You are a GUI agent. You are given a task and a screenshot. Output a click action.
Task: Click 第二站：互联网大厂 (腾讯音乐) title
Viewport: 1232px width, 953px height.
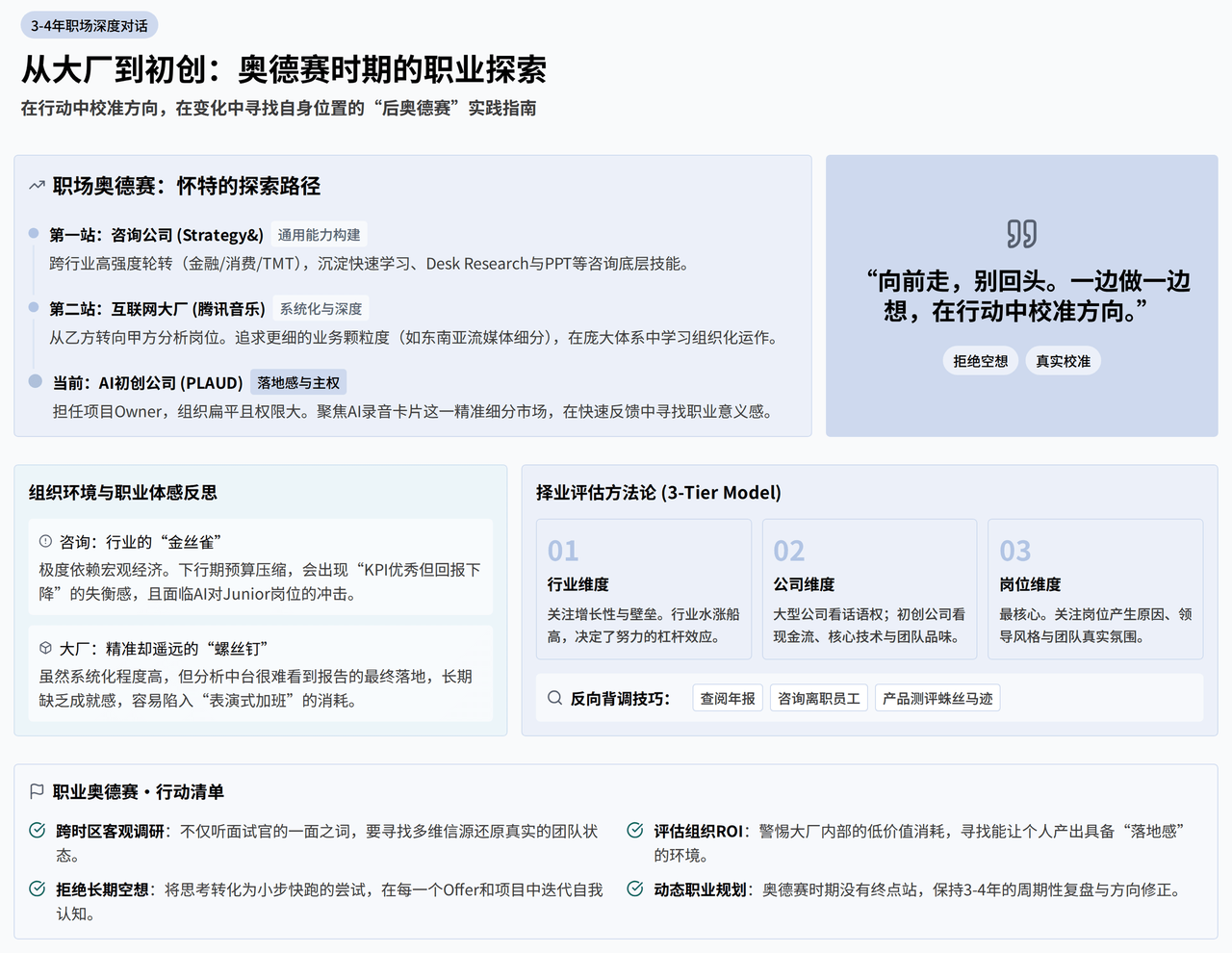point(158,309)
